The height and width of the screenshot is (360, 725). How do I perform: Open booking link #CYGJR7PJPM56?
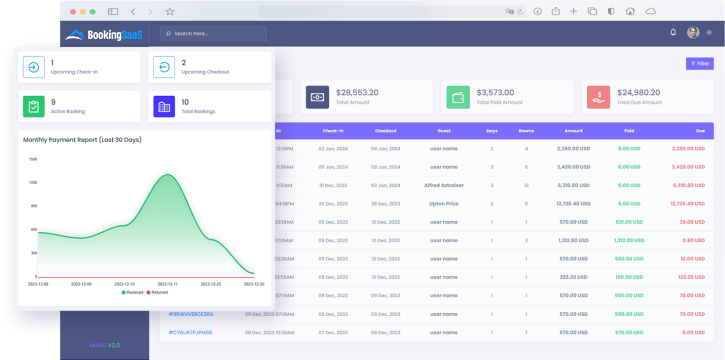(190, 332)
